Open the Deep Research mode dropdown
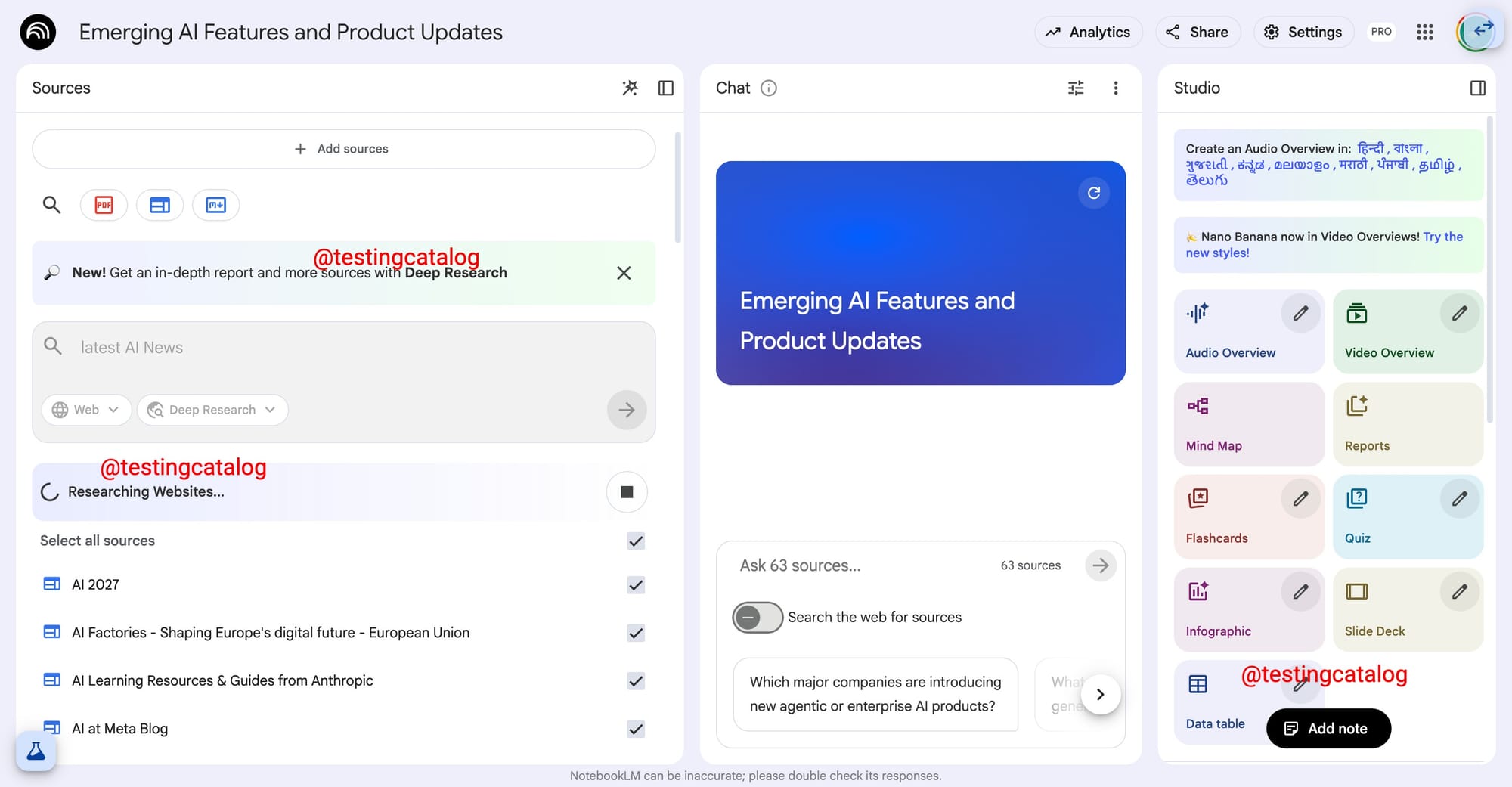 pos(212,410)
